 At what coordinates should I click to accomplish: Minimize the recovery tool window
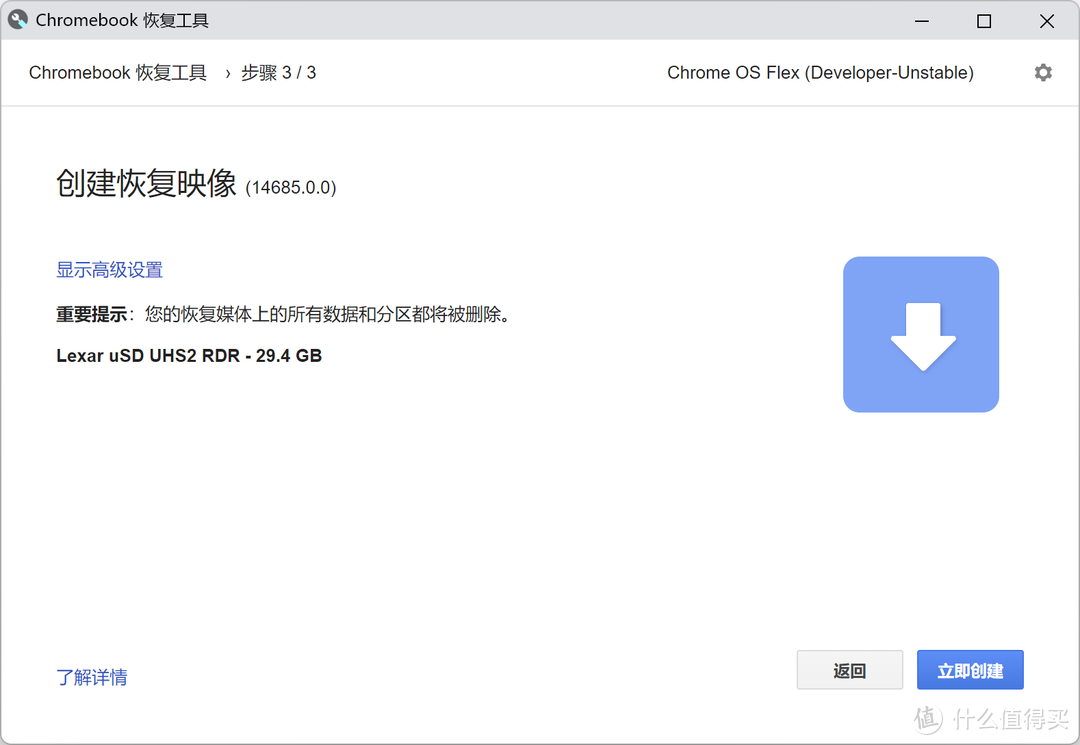click(x=920, y=20)
